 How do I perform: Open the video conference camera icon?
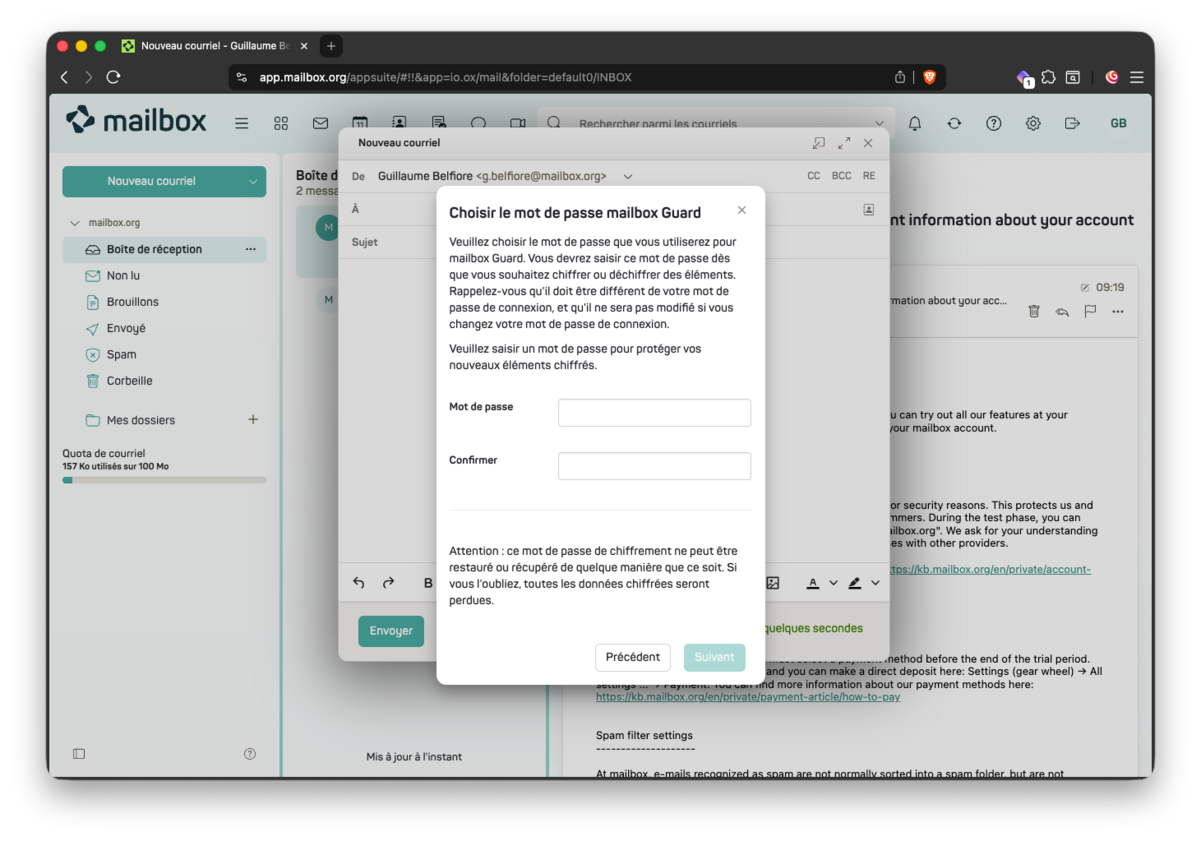click(517, 123)
